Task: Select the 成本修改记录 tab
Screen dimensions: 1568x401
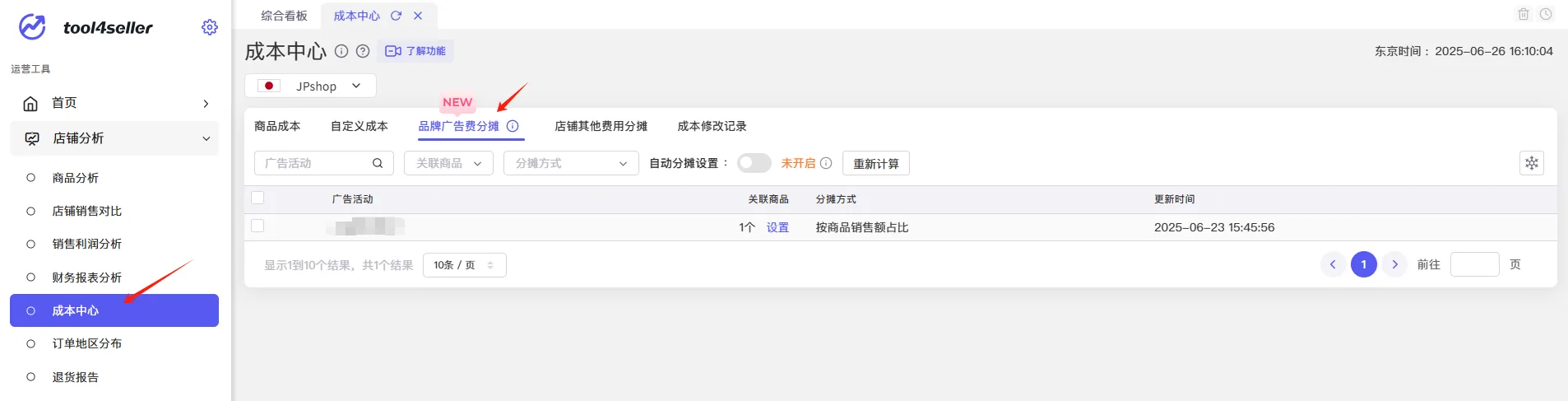Action: pyautogui.click(x=712, y=126)
